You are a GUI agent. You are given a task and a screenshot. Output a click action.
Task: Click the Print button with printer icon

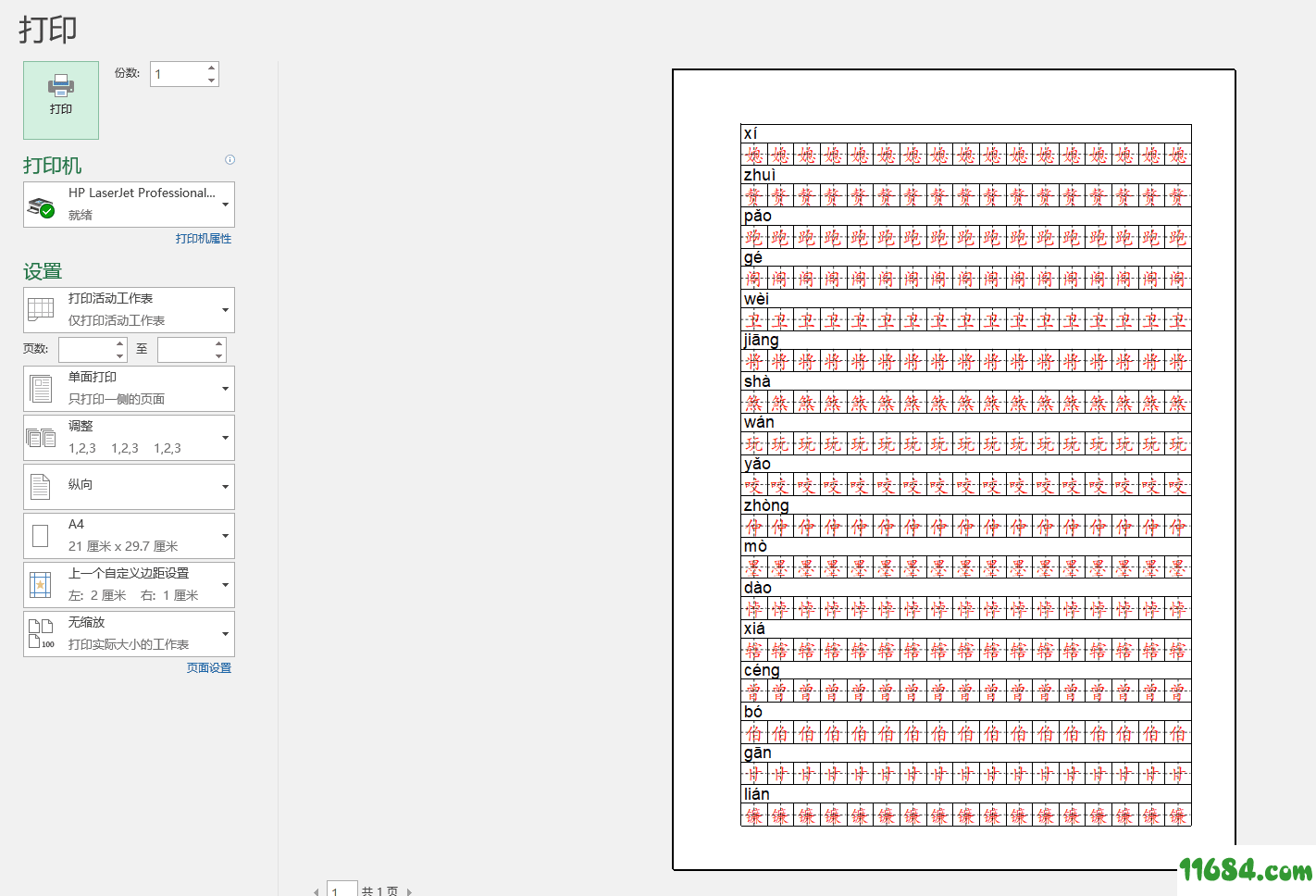61,100
